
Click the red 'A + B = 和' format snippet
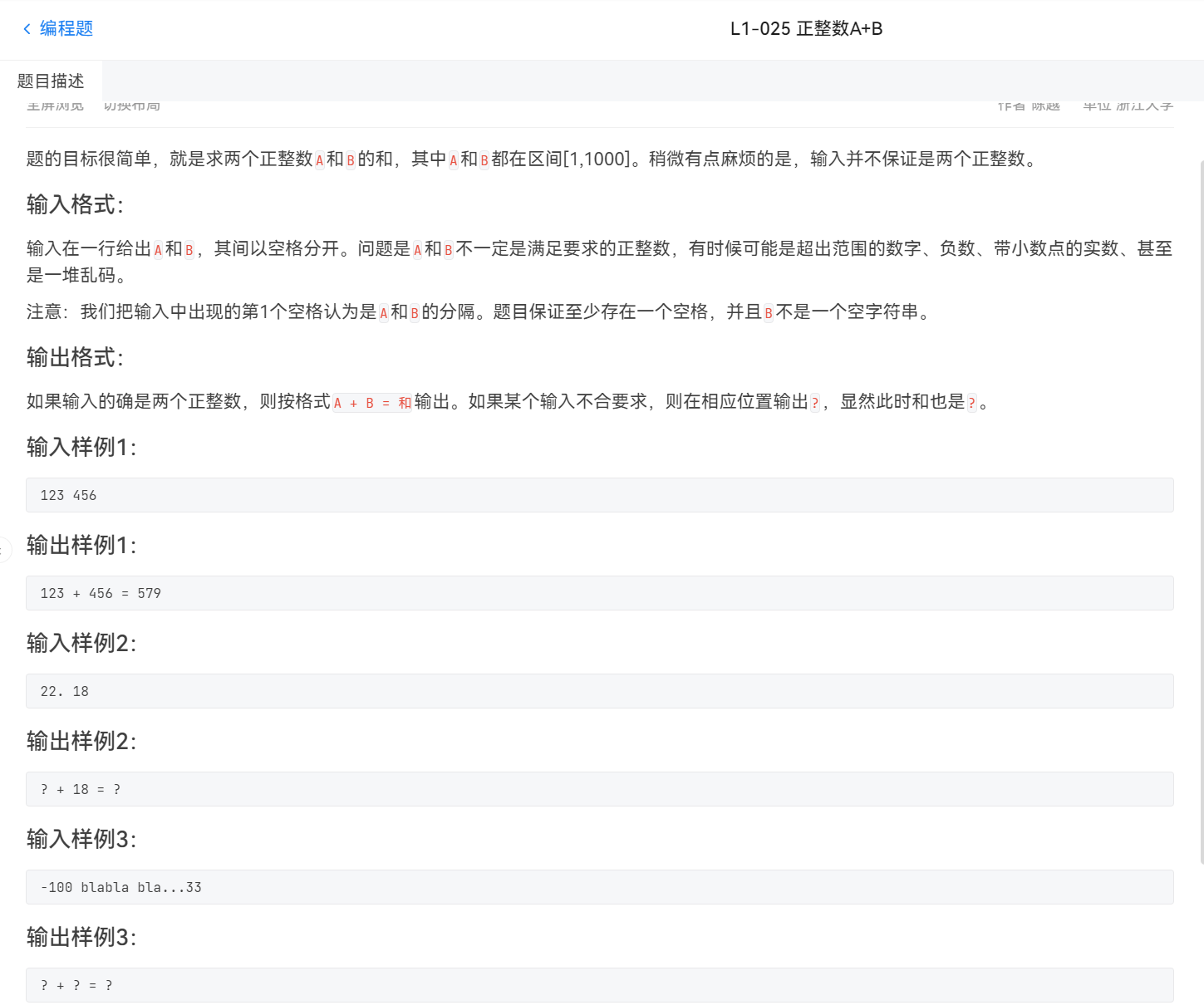(x=371, y=403)
